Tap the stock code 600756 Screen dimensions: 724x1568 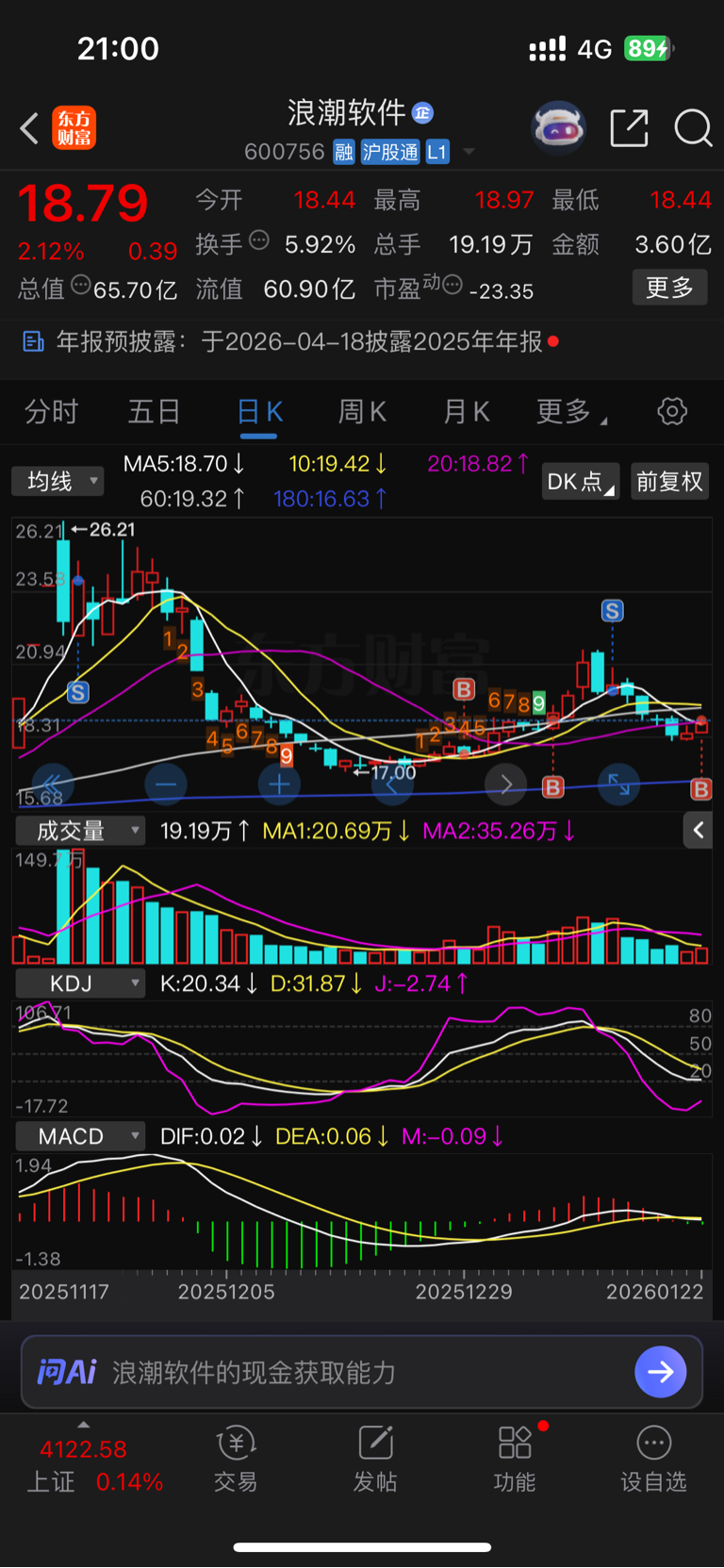pos(284,152)
